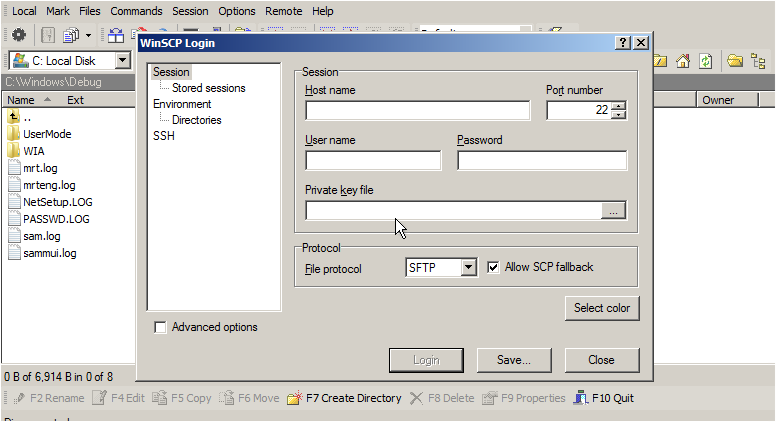Click the C:\Windows\Debug path bar
The height and width of the screenshot is (422, 776).
[69, 82]
